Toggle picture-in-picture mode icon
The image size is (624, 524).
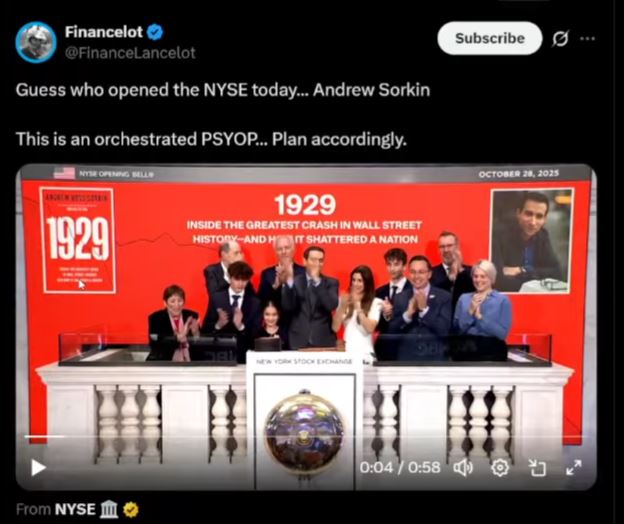click(x=537, y=468)
